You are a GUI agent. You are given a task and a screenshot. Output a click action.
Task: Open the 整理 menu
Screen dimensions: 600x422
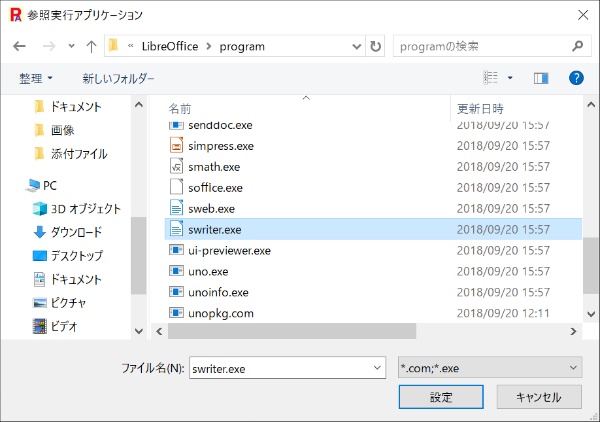click(36, 78)
